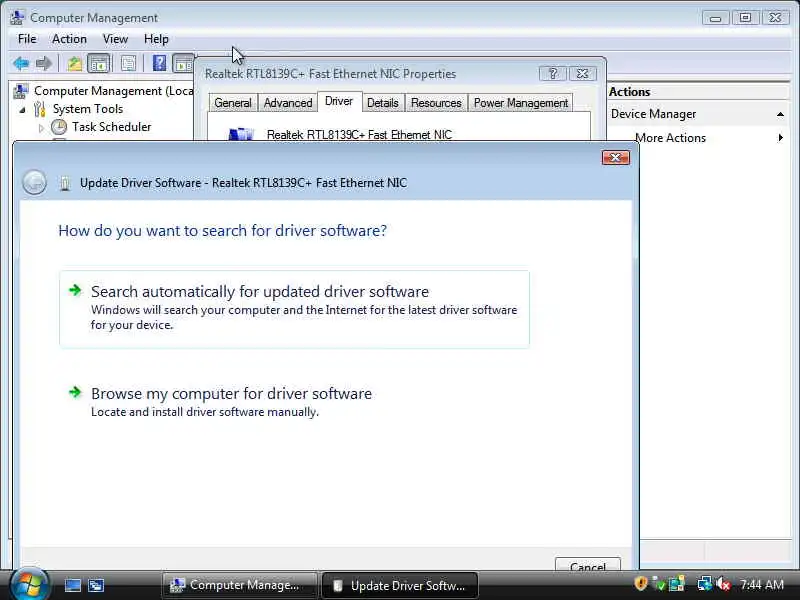Minimize the Computer Management window
800x600 pixels.
(715, 18)
